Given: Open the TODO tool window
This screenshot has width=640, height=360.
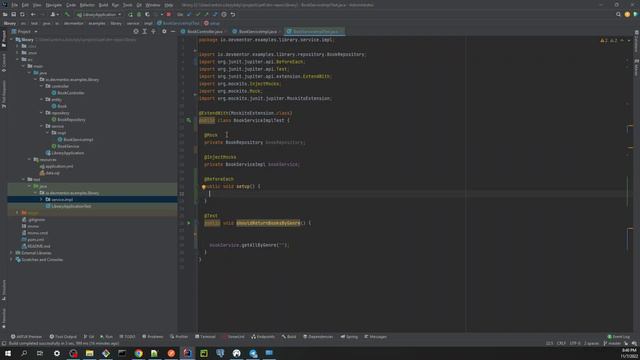Looking at the screenshot, I should point(127,337).
